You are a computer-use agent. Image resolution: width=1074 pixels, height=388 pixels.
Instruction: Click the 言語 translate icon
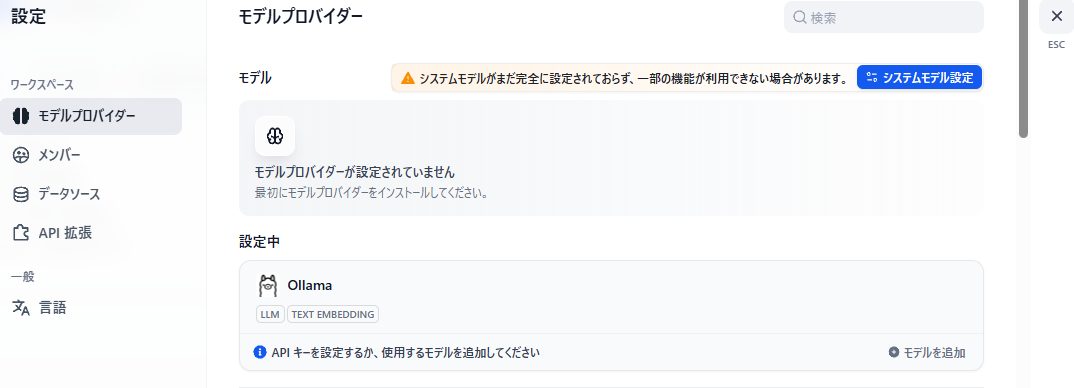[21, 308]
